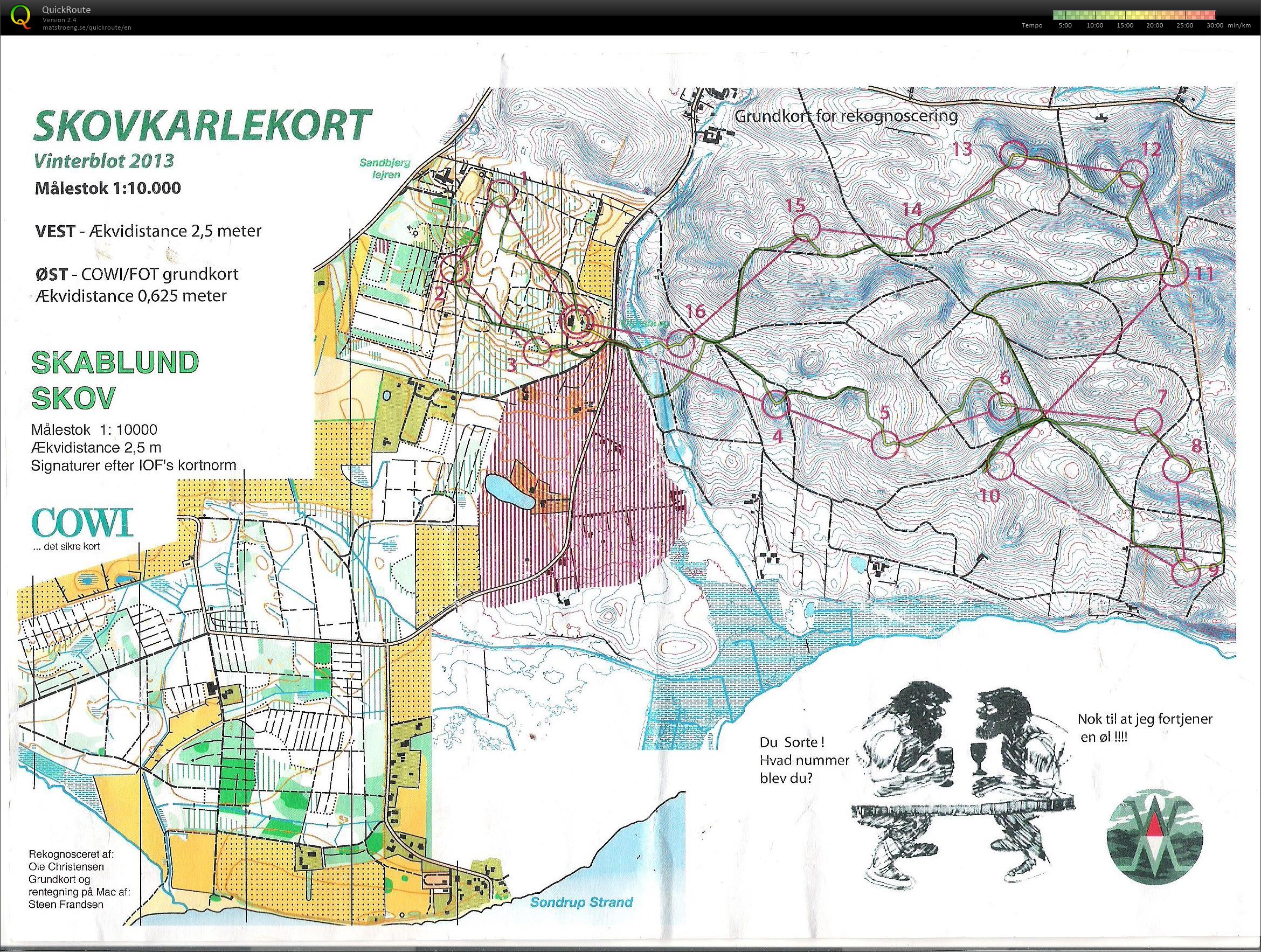Click "Signaturer efter IOF's kortnorm" text

pyautogui.click(x=134, y=464)
